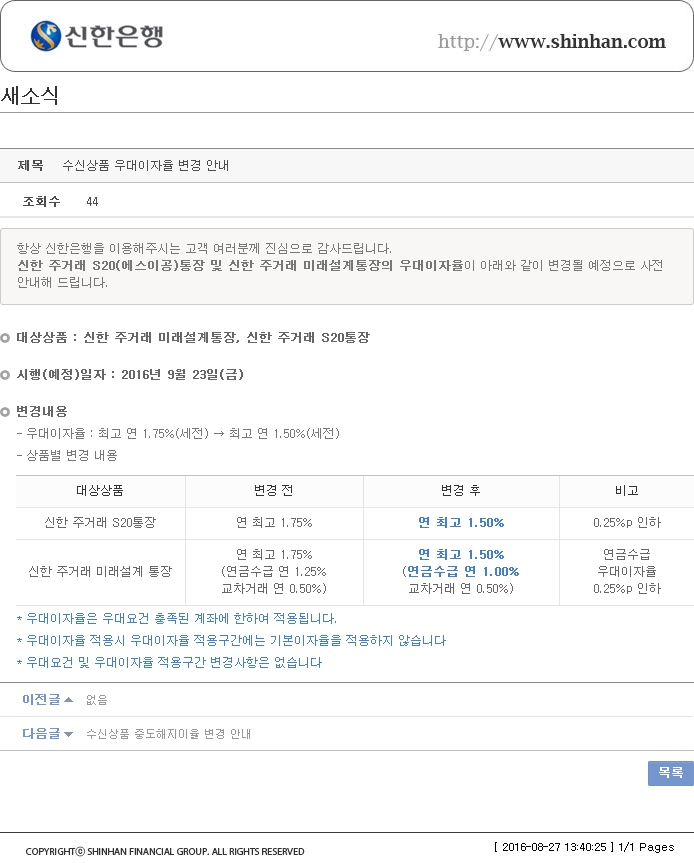Click the 변경 후 column header
The height and width of the screenshot is (863, 694).
(461, 491)
